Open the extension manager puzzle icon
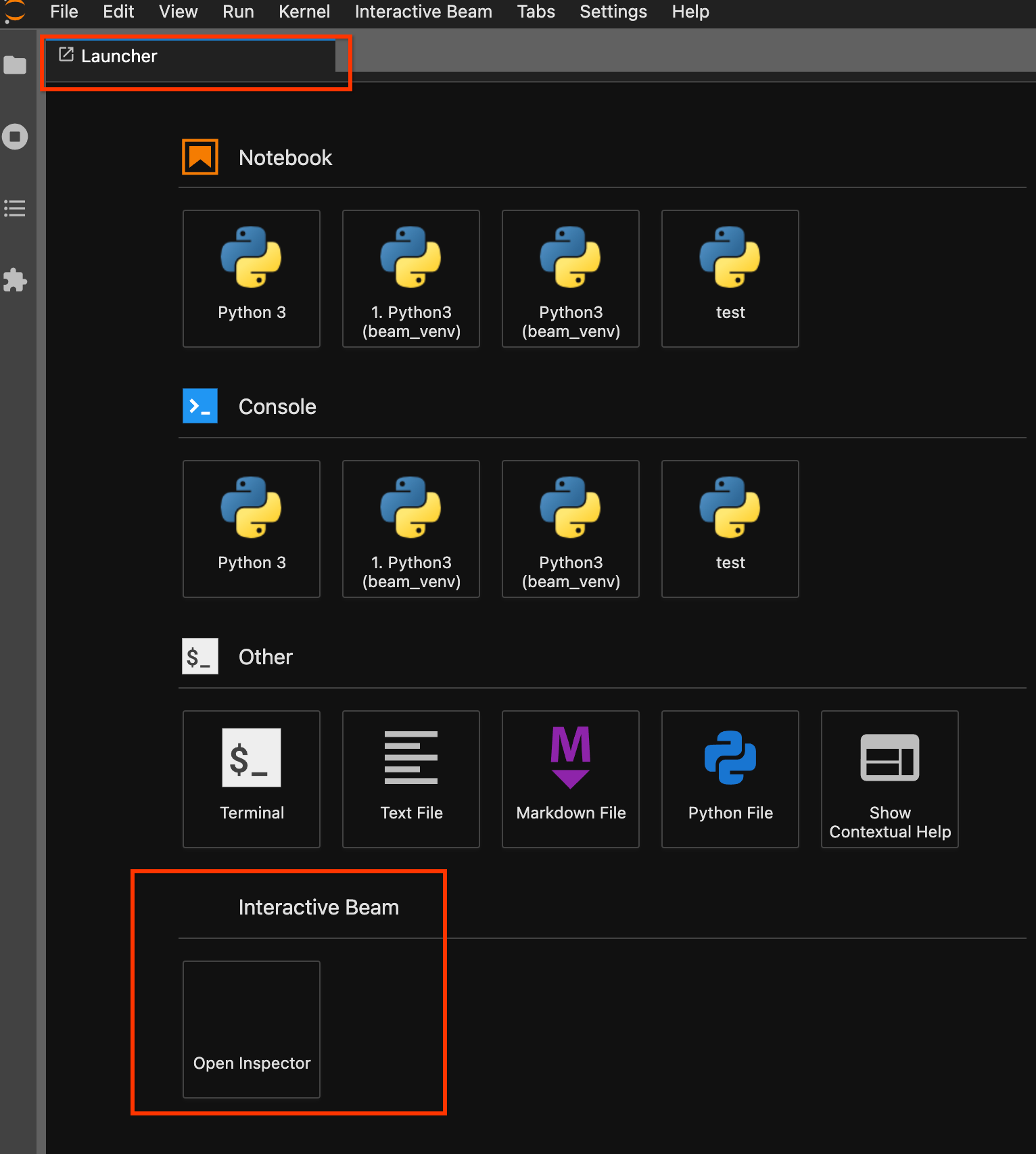The image size is (1036, 1154). click(15, 280)
